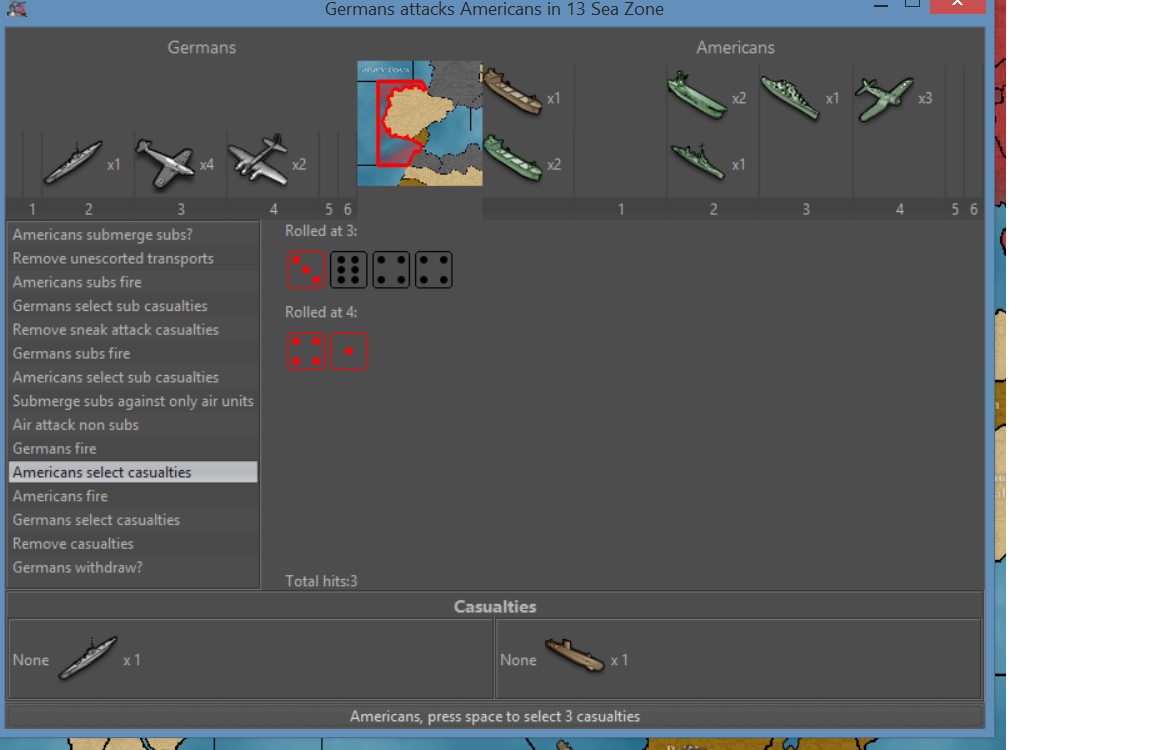Screen dimensions: 1152x750
Task: Select the 'Americans select casualties' step
Action: coord(133,472)
